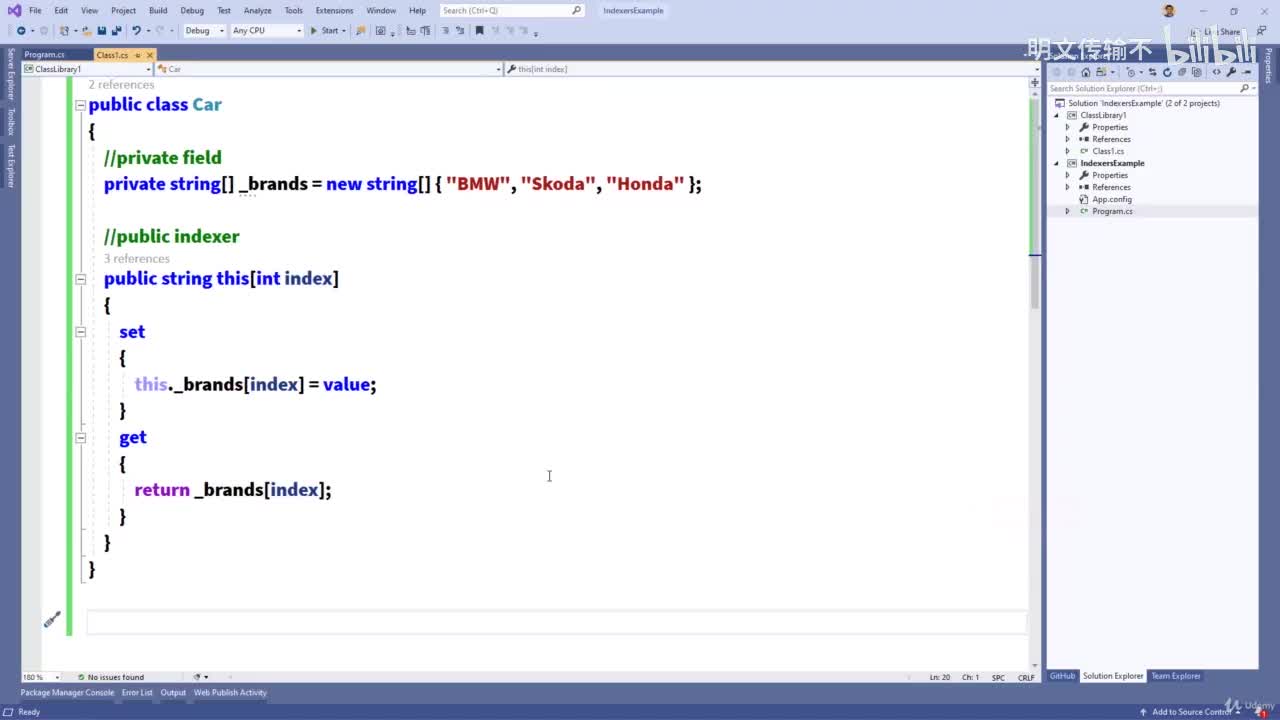Open the Error List tab
Screen dimensions: 1280x720
click(x=137, y=692)
